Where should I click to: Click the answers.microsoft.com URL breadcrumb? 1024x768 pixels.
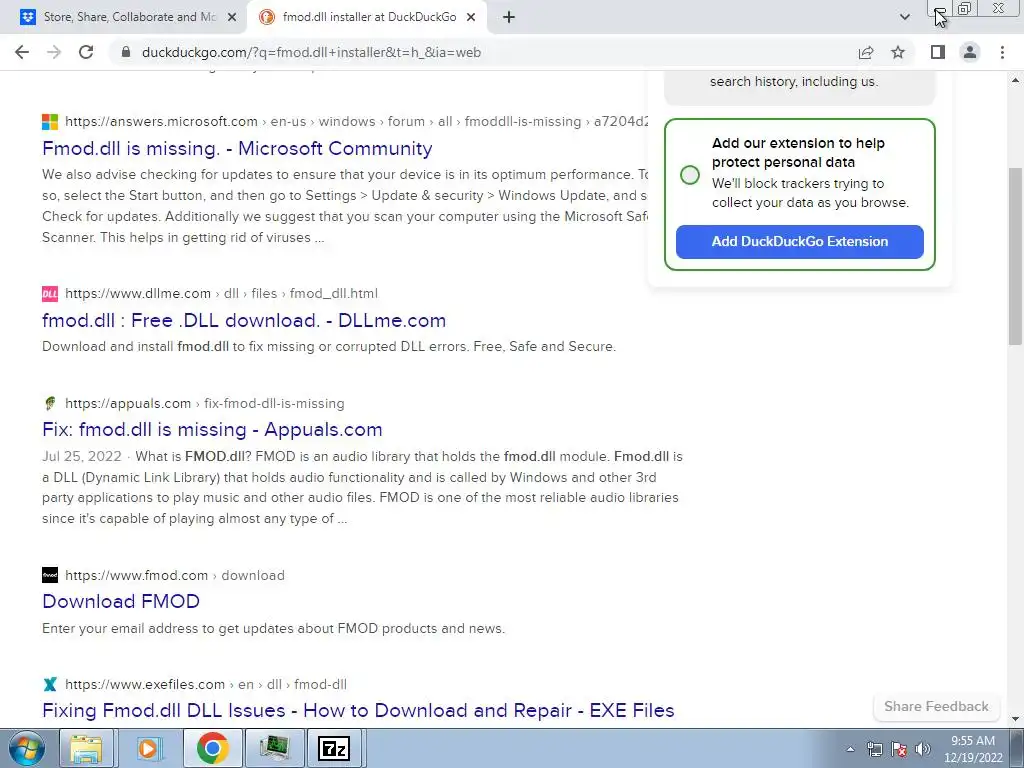pos(357,121)
